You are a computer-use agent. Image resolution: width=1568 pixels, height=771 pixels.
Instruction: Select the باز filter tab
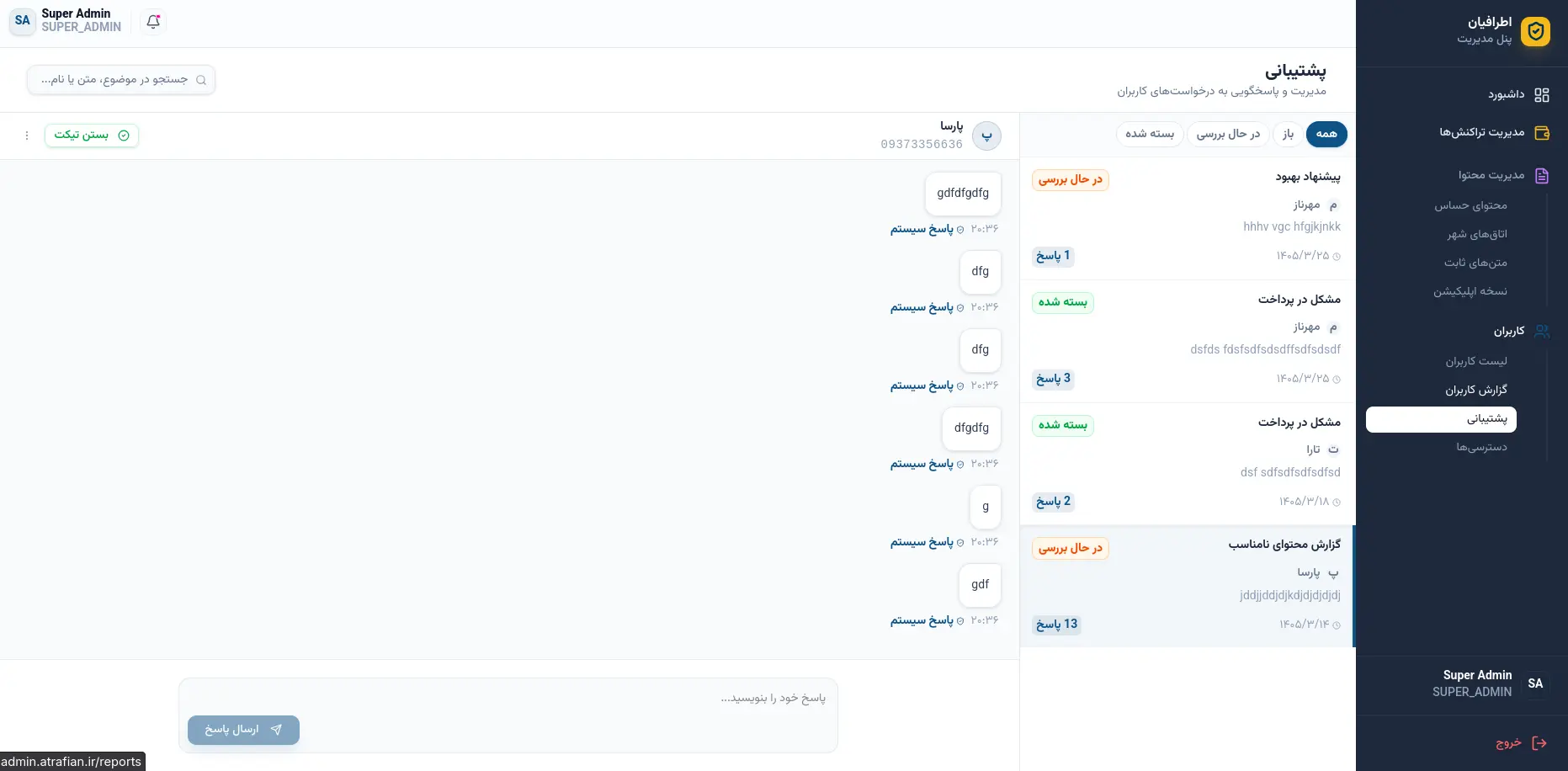pos(1288,134)
